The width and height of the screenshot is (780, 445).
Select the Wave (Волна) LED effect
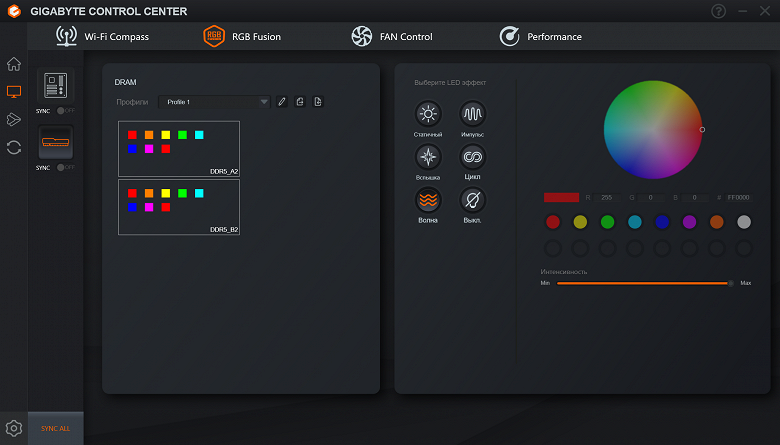pos(428,200)
